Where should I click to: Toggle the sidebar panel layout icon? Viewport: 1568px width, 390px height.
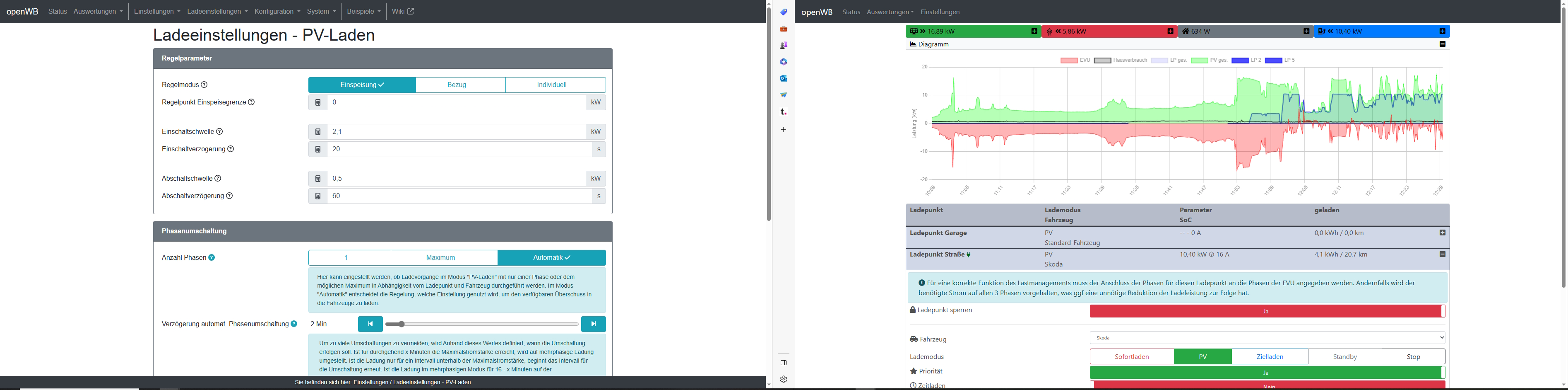(x=784, y=363)
